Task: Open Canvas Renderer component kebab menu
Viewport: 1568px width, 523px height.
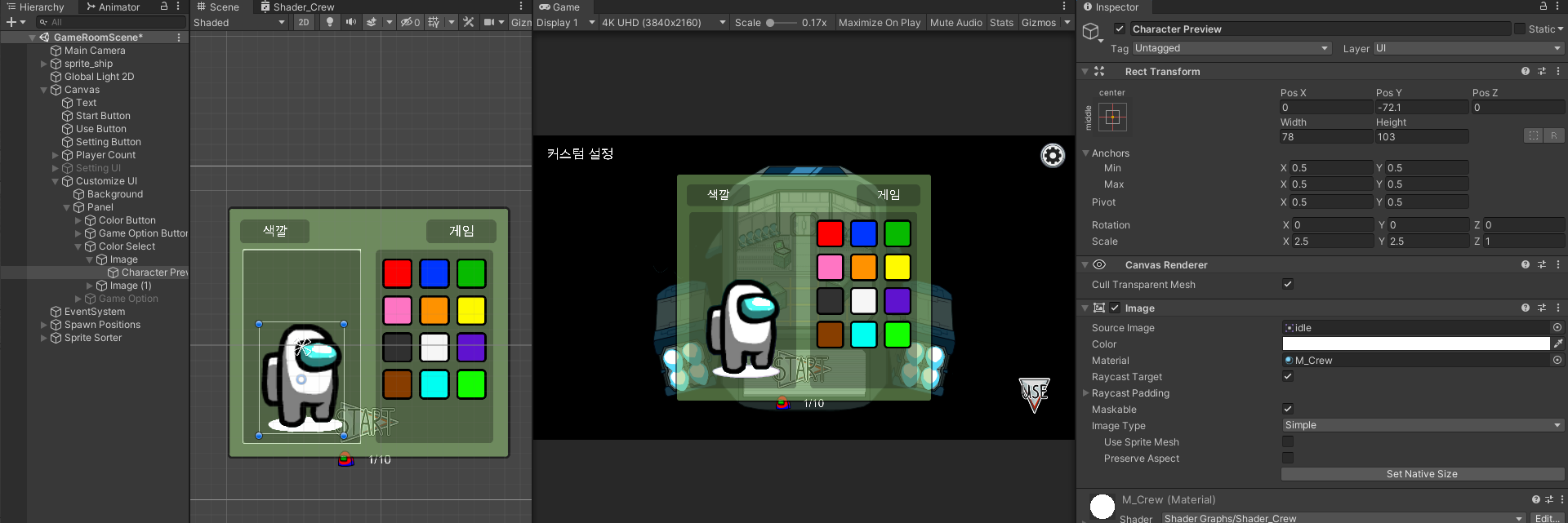Action: [1558, 264]
